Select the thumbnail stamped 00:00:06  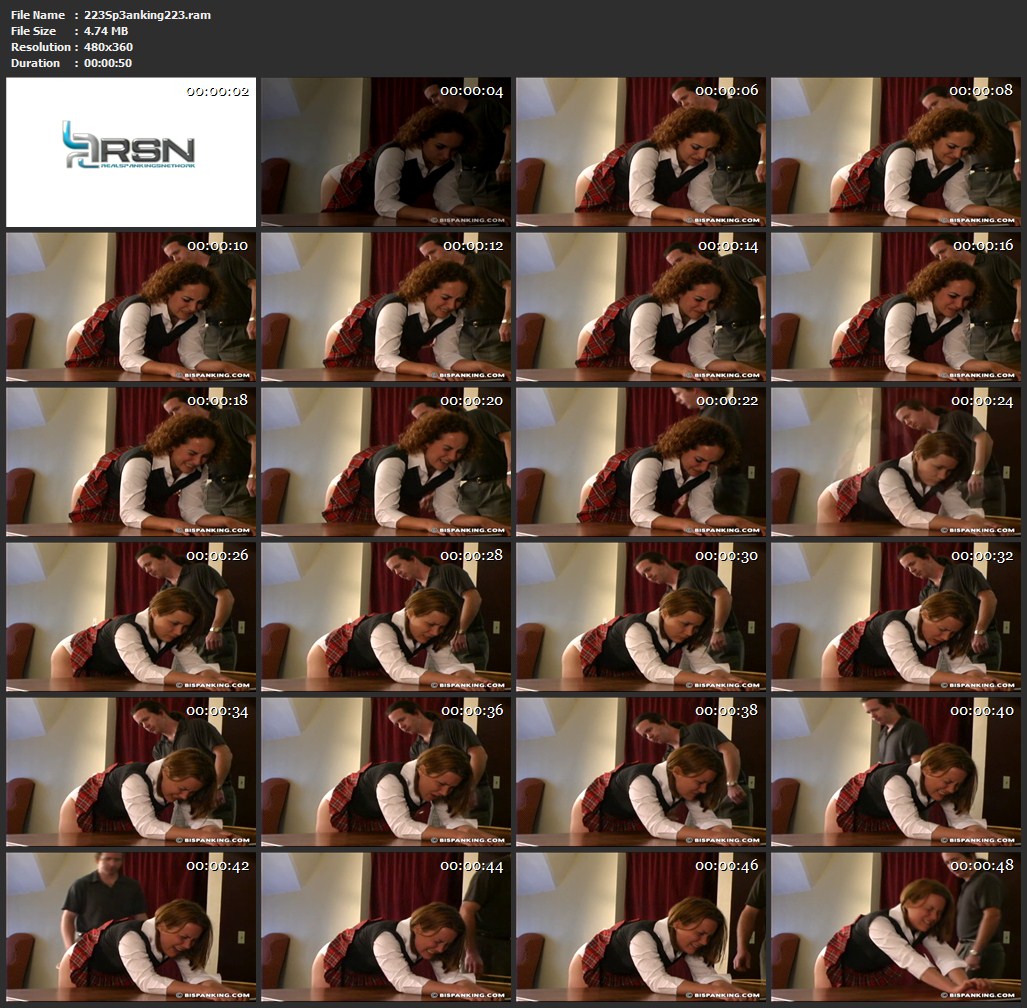[x=641, y=152]
